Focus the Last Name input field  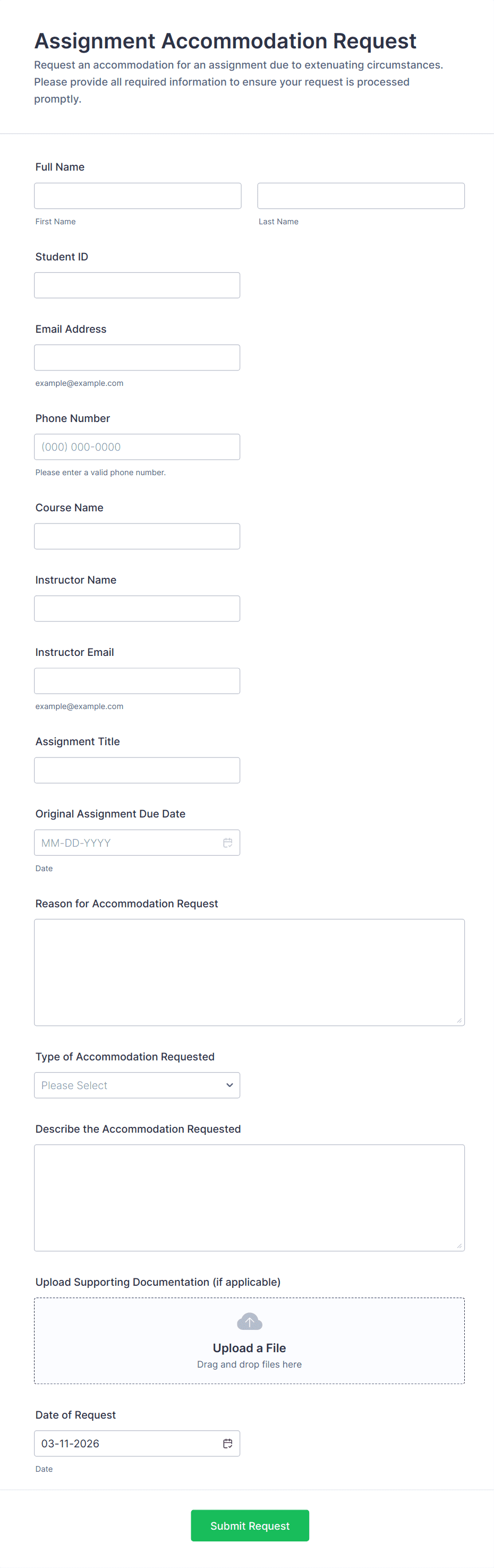361,196
